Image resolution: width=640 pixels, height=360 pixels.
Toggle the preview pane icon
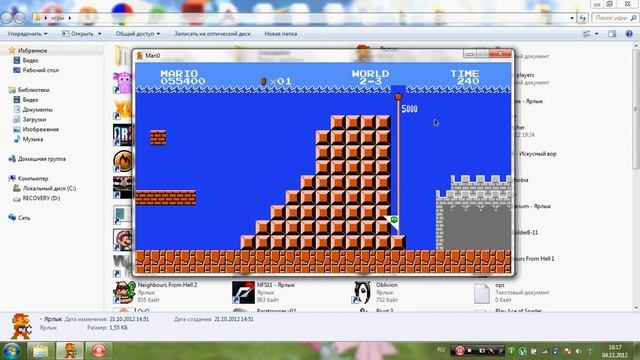pos(612,34)
